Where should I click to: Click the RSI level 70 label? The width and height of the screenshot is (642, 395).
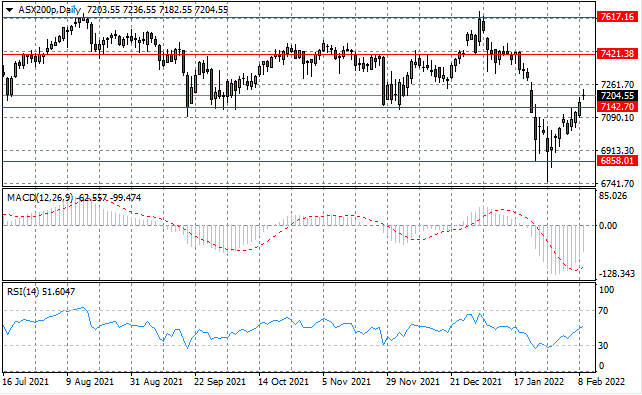[603, 311]
